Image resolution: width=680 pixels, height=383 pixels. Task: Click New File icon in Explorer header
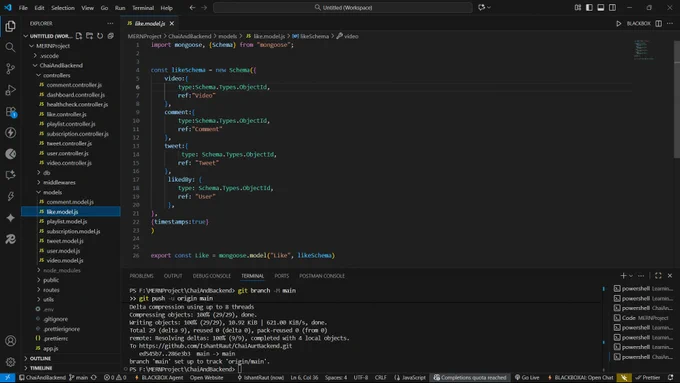pyautogui.click(x=78, y=36)
